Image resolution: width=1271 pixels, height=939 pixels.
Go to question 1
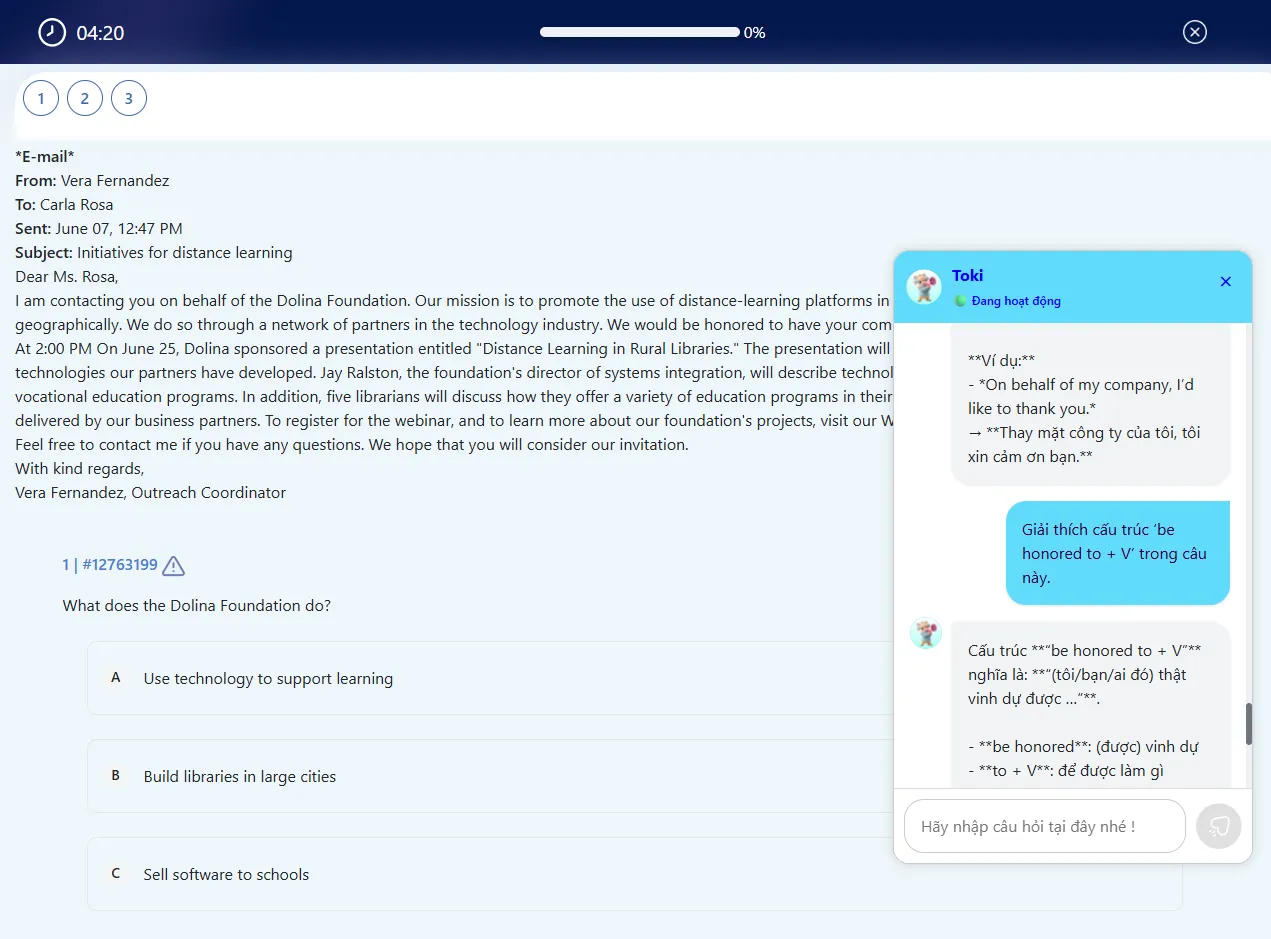point(41,98)
